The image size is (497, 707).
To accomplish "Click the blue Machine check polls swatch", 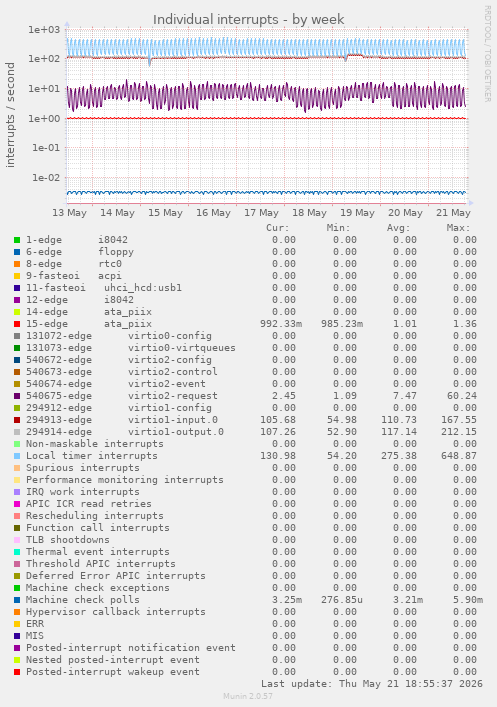I will click(x=17, y=600).
